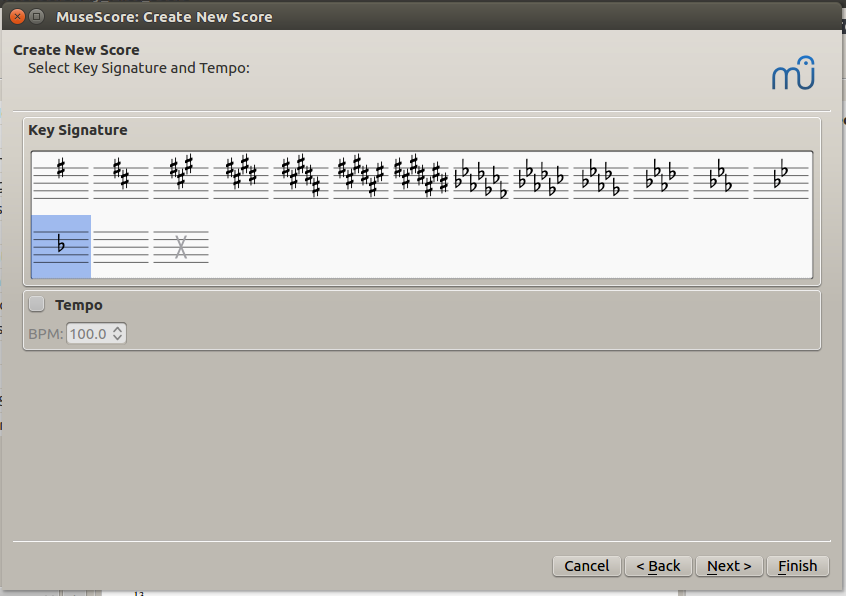Click the Cancel button
Screen dimensions: 846x596
[586, 566]
